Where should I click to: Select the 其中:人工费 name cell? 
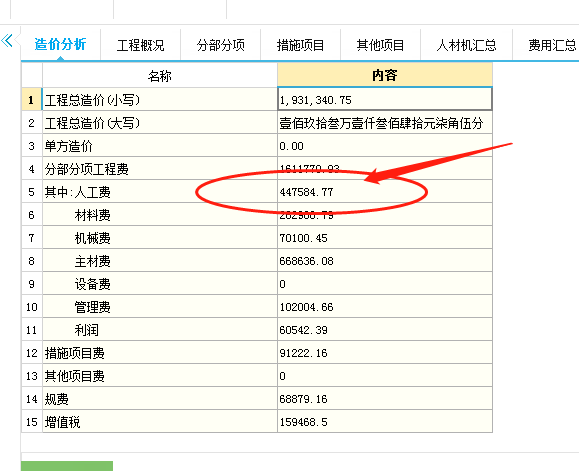point(160,192)
